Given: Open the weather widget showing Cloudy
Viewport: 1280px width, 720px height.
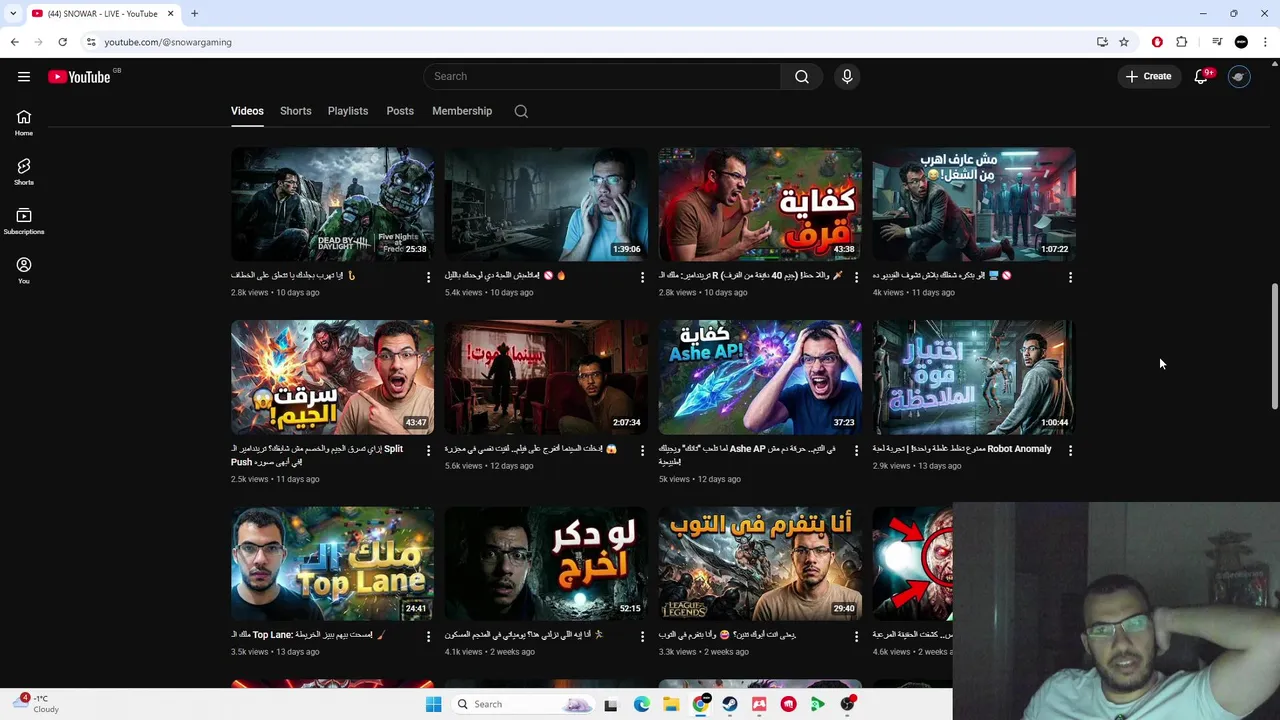Looking at the screenshot, I should pyautogui.click(x=38, y=704).
